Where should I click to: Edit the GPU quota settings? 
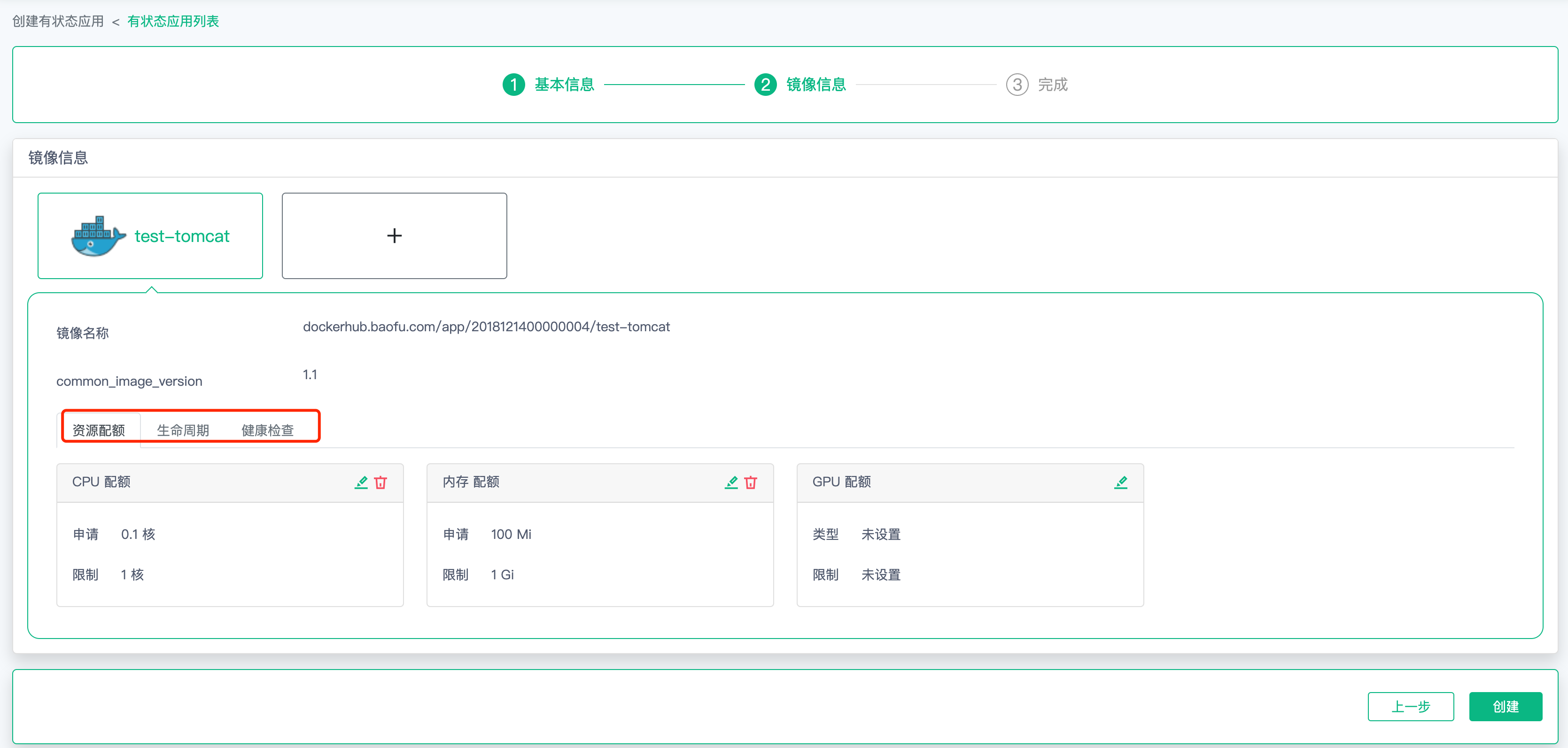point(1121,482)
